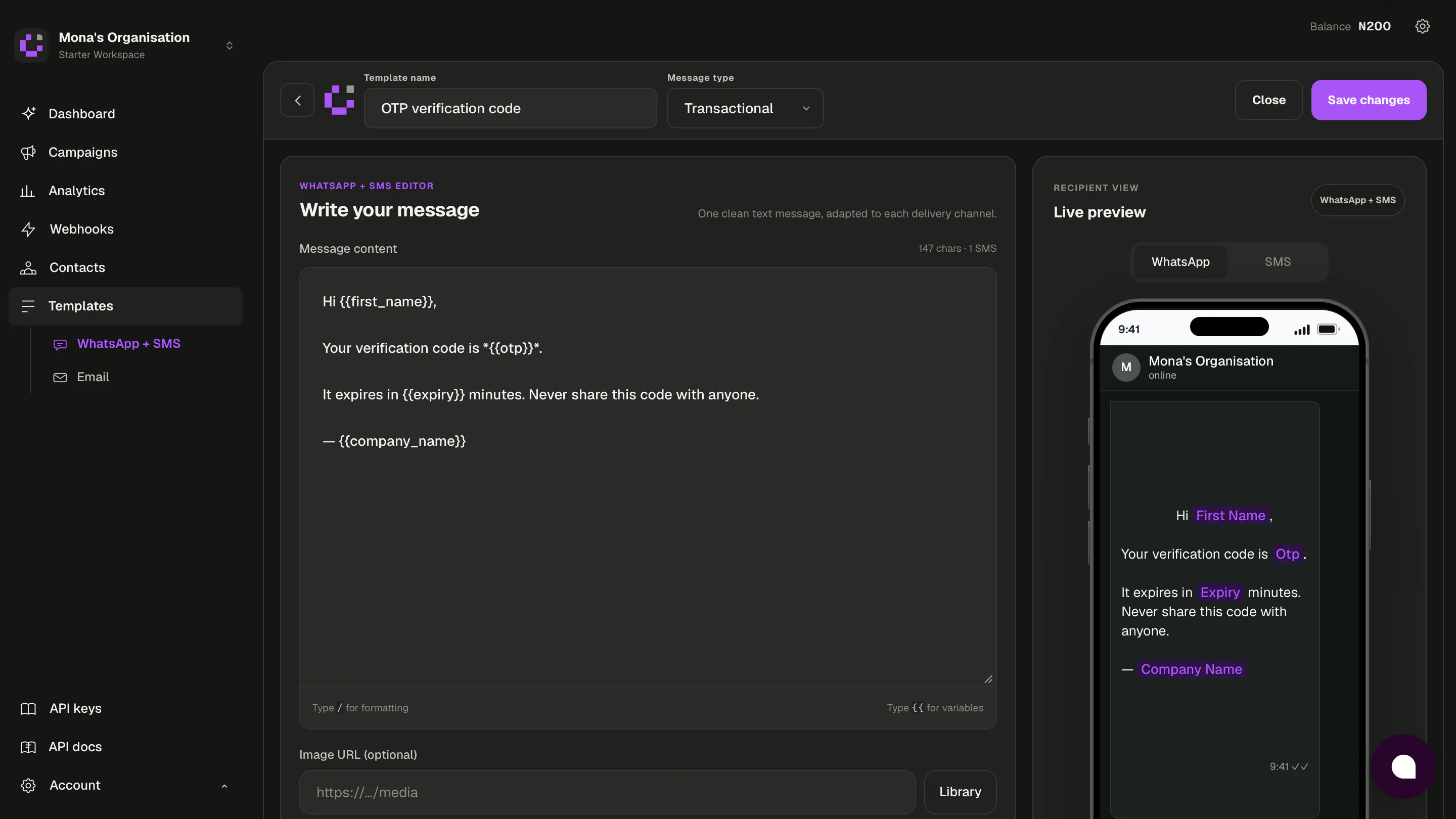This screenshot has height=819, width=1456.
Task: Click the textarea resize handle
Action: pos(988,679)
